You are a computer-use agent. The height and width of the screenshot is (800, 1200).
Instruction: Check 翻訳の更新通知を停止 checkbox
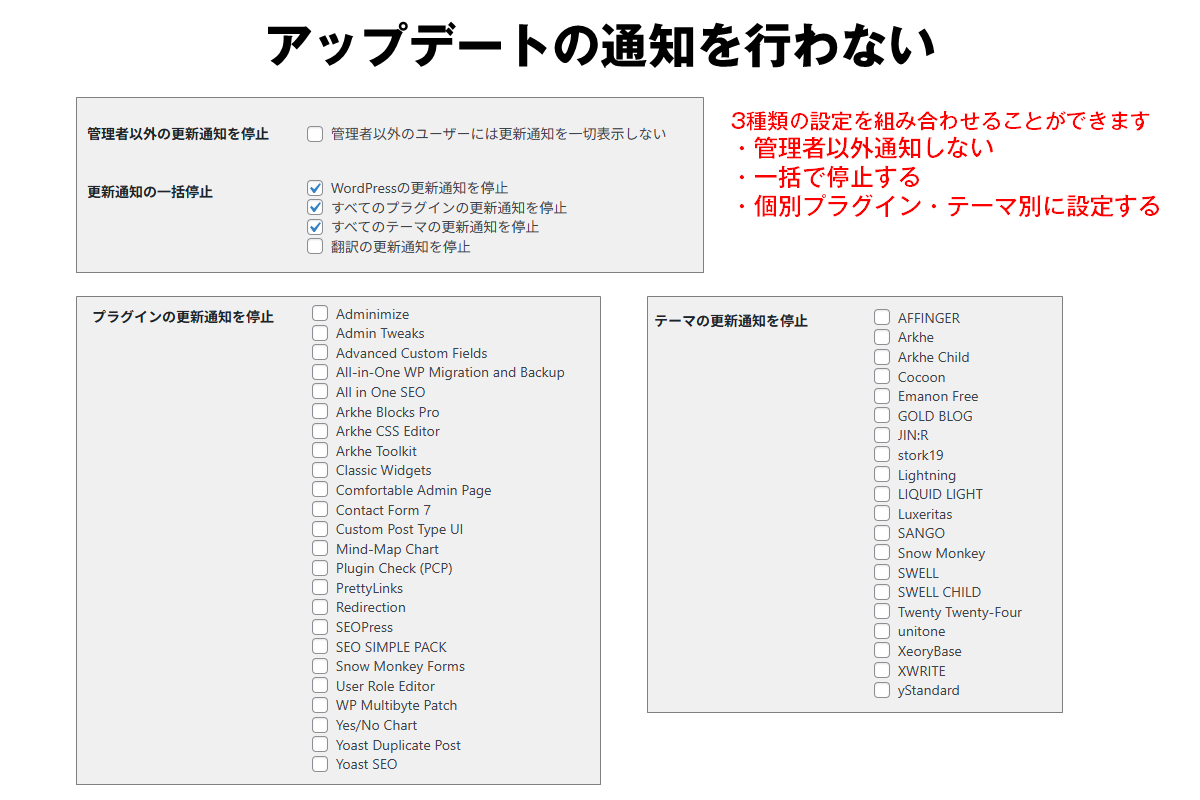[315, 246]
